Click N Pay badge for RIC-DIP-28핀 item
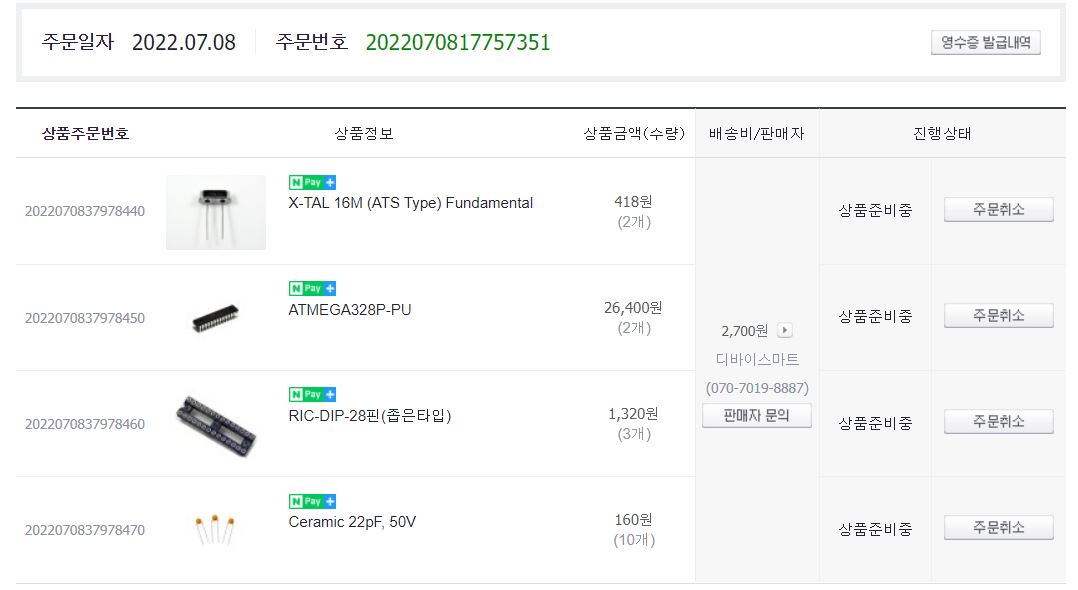1078x590 pixels. pyautogui.click(x=312, y=394)
